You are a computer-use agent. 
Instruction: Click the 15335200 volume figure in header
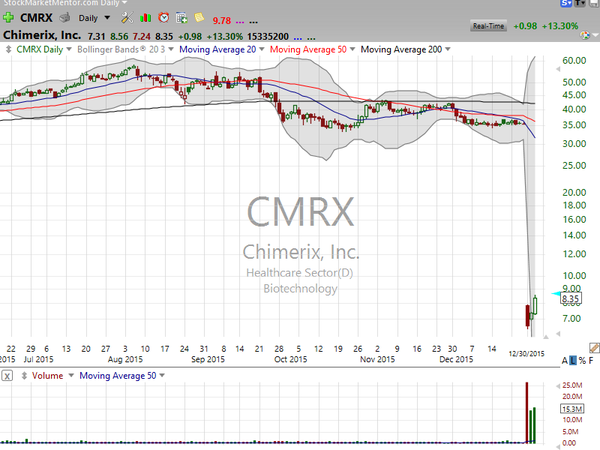point(268,36)
